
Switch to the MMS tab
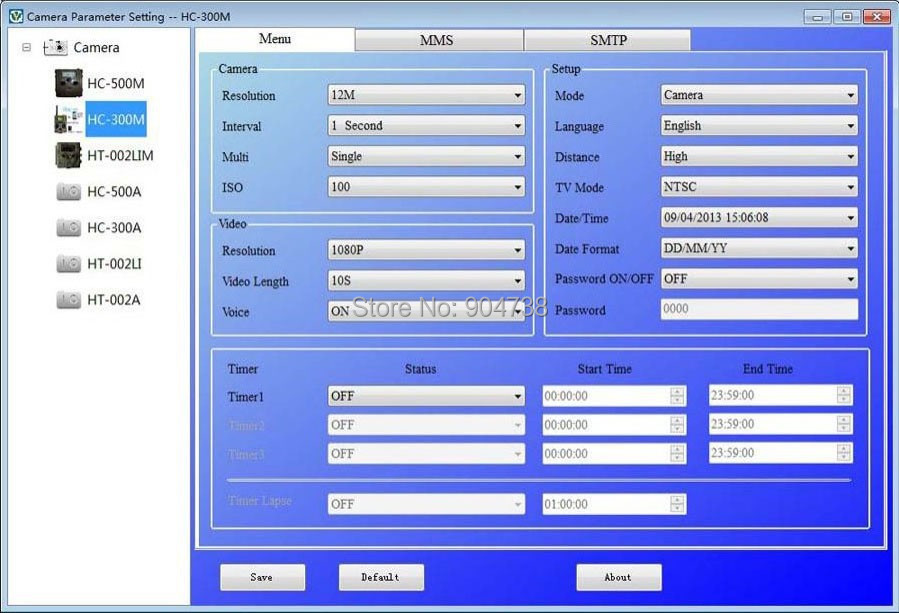(x=439, y=41)
